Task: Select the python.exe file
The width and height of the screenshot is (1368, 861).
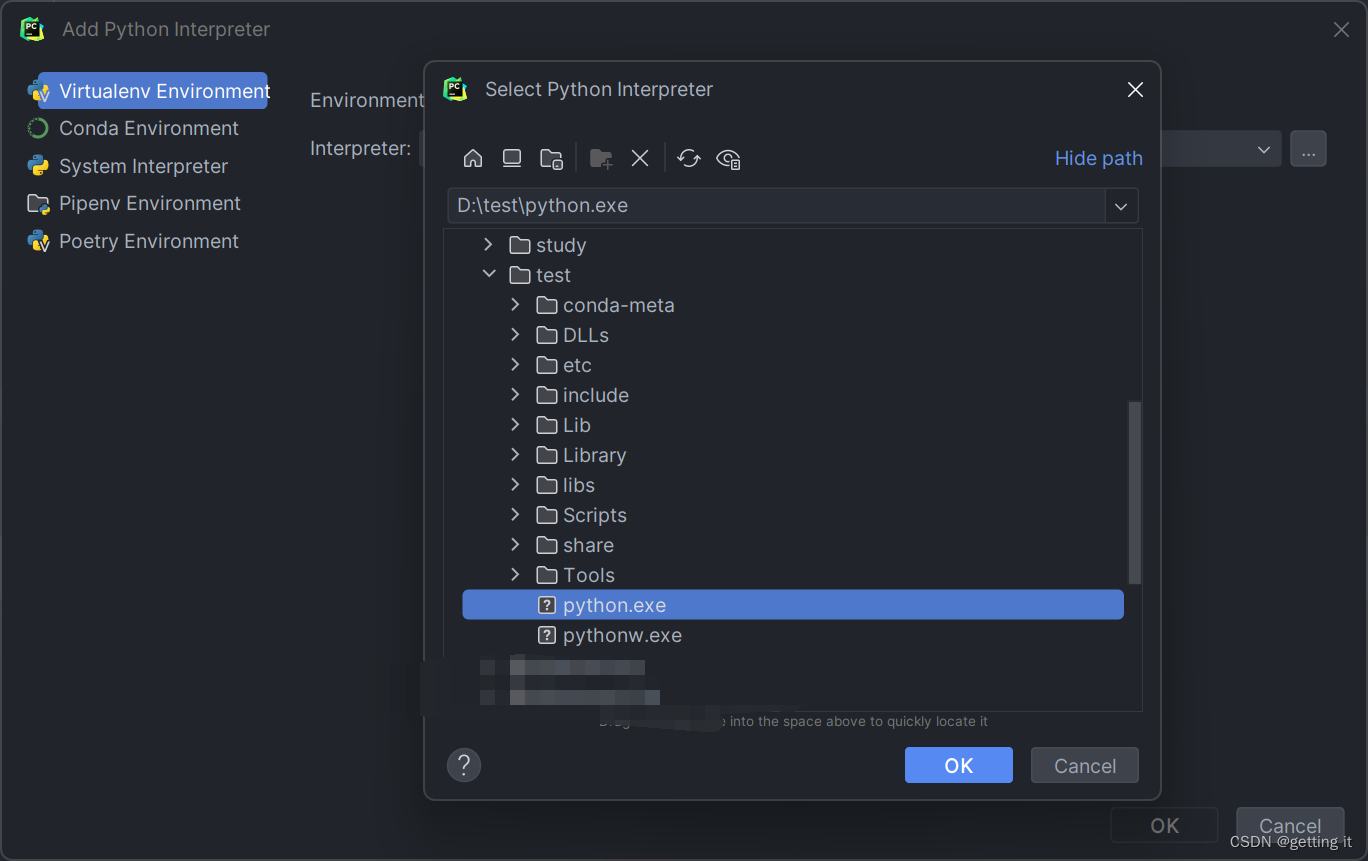Action: point(792,605)
